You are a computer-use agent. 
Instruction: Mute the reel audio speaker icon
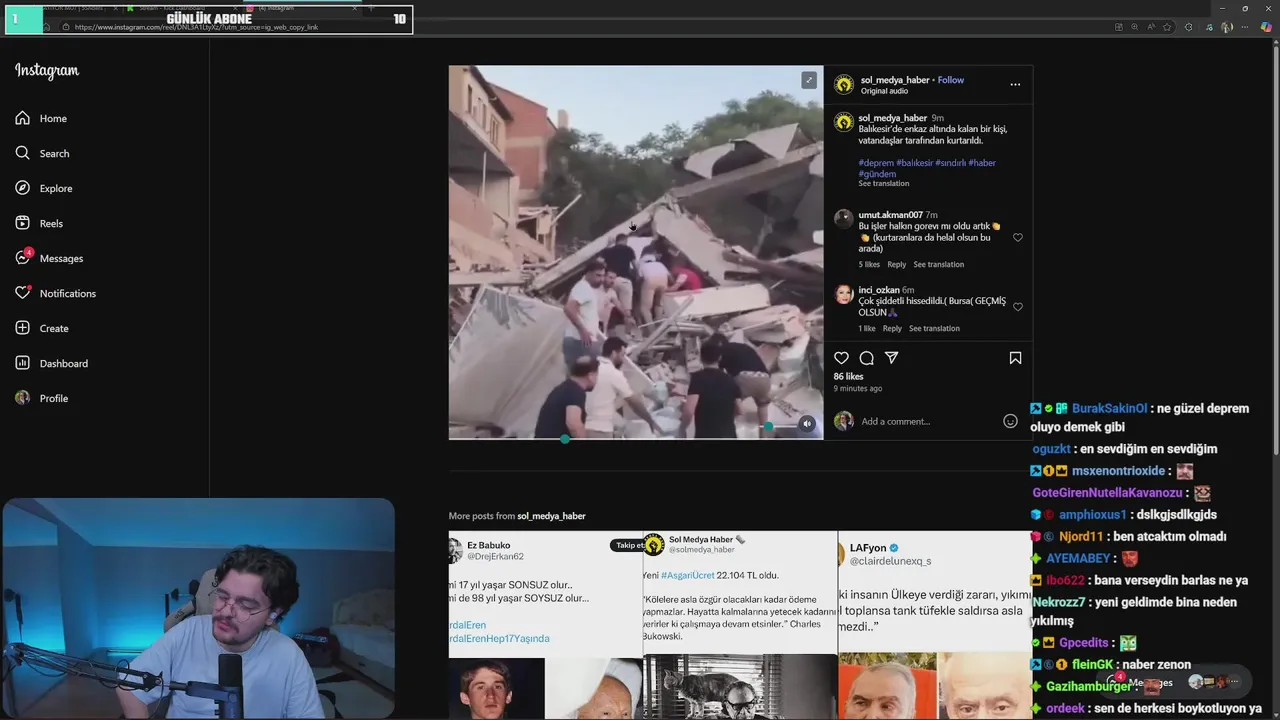click(x=807, y=423)
